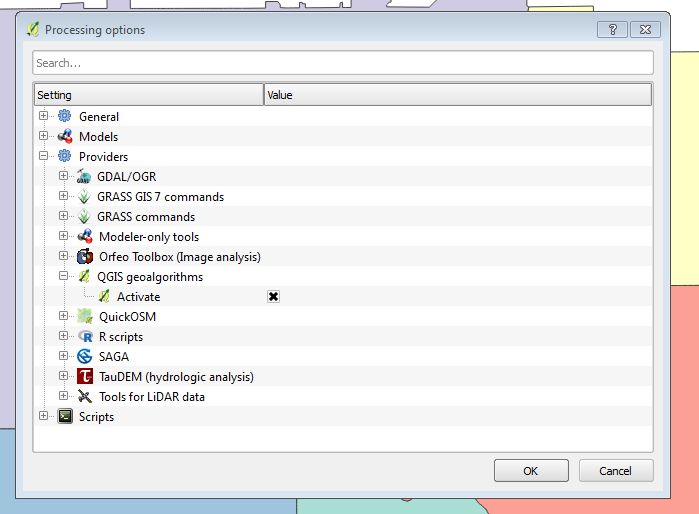Expand the GRASS commands node
Screen dimensions: 699x514
click(x=63, y=216)
